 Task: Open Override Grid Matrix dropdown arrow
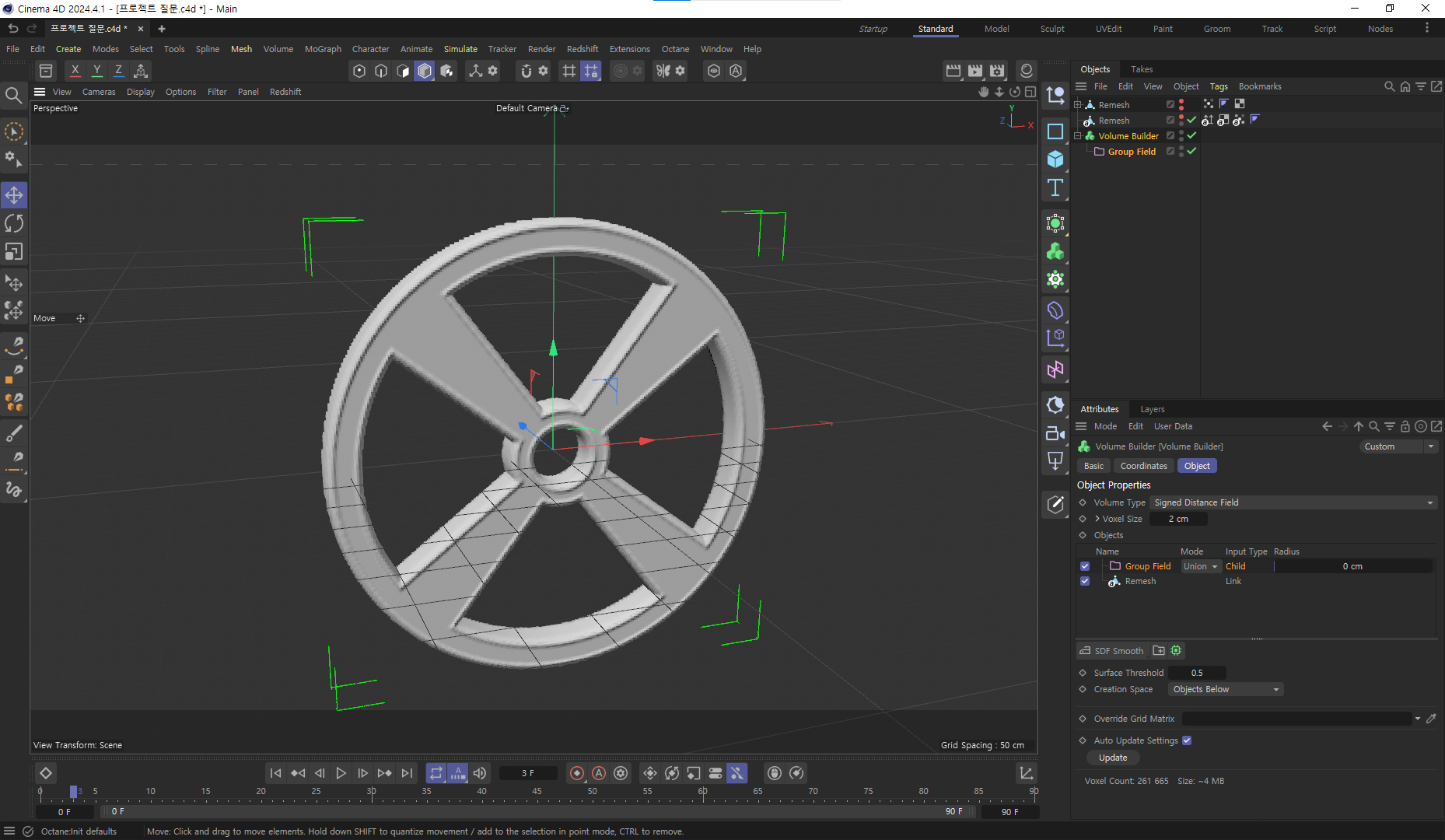(1418, 719)
